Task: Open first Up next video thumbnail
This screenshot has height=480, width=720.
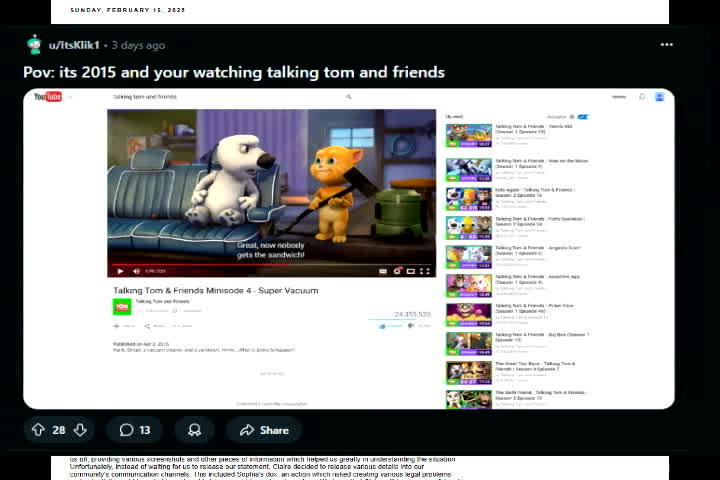Action: [x=469, y=136]
